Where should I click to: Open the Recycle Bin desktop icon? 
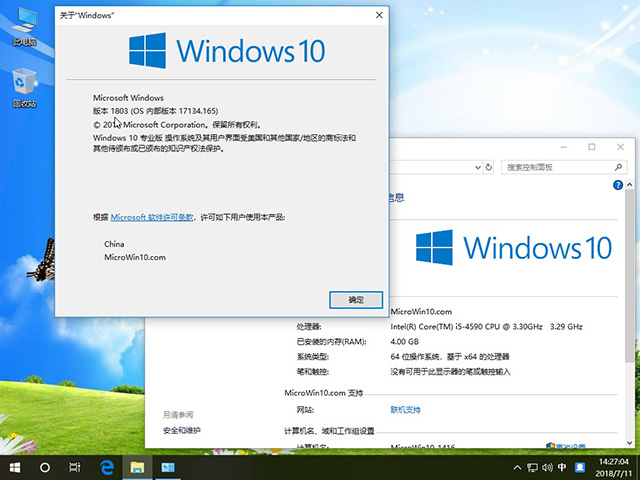tap(24, 88)
